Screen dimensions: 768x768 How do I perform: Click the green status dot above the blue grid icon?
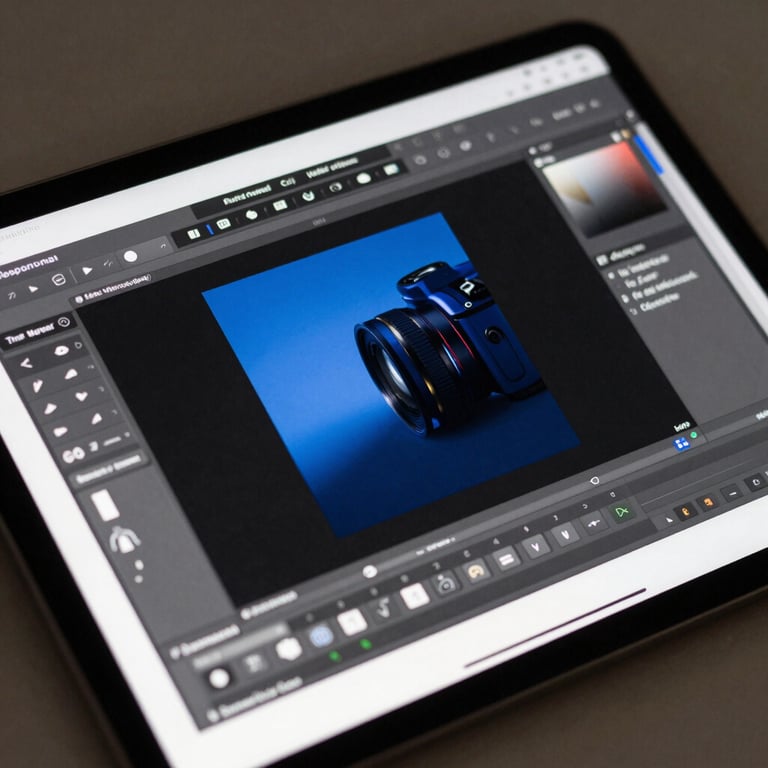[694, 435]
